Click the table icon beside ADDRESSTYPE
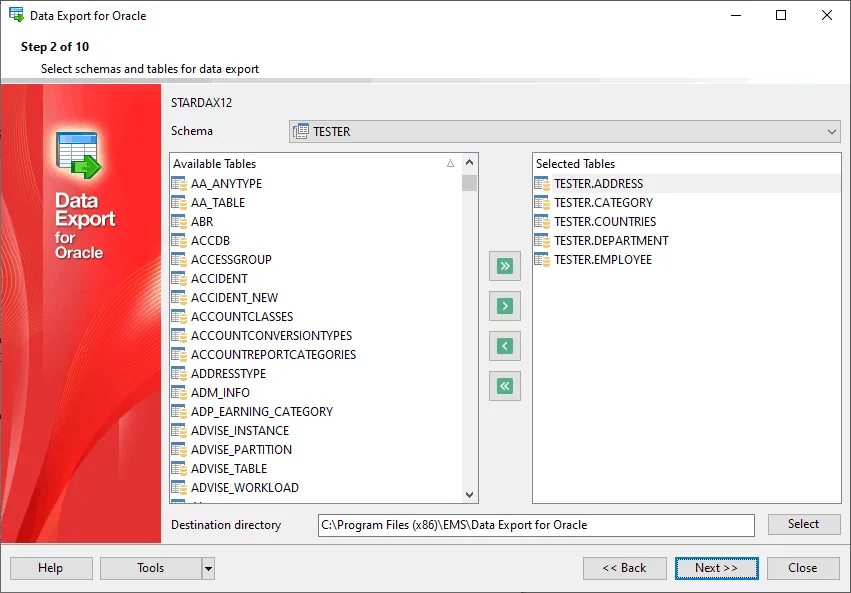The width and height of the screenshot is (851, 593). point(179,374)
